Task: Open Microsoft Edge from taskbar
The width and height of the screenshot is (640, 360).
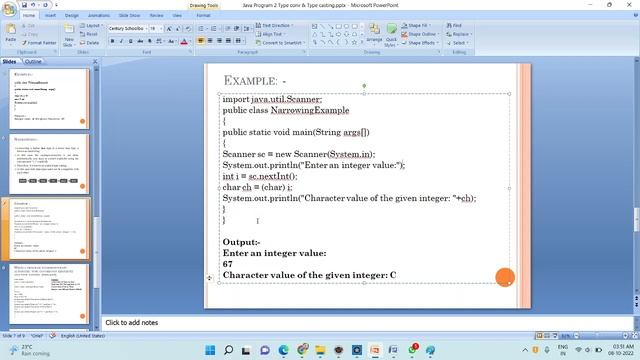Action: pos(283,350)
